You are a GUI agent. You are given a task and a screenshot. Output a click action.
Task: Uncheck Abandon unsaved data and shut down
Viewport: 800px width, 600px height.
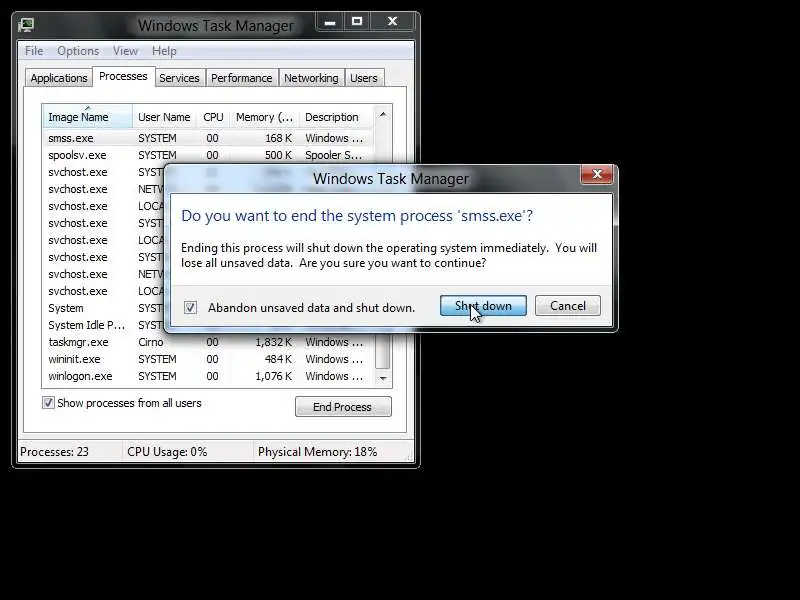pyautogui.click(x=190, y=308)
